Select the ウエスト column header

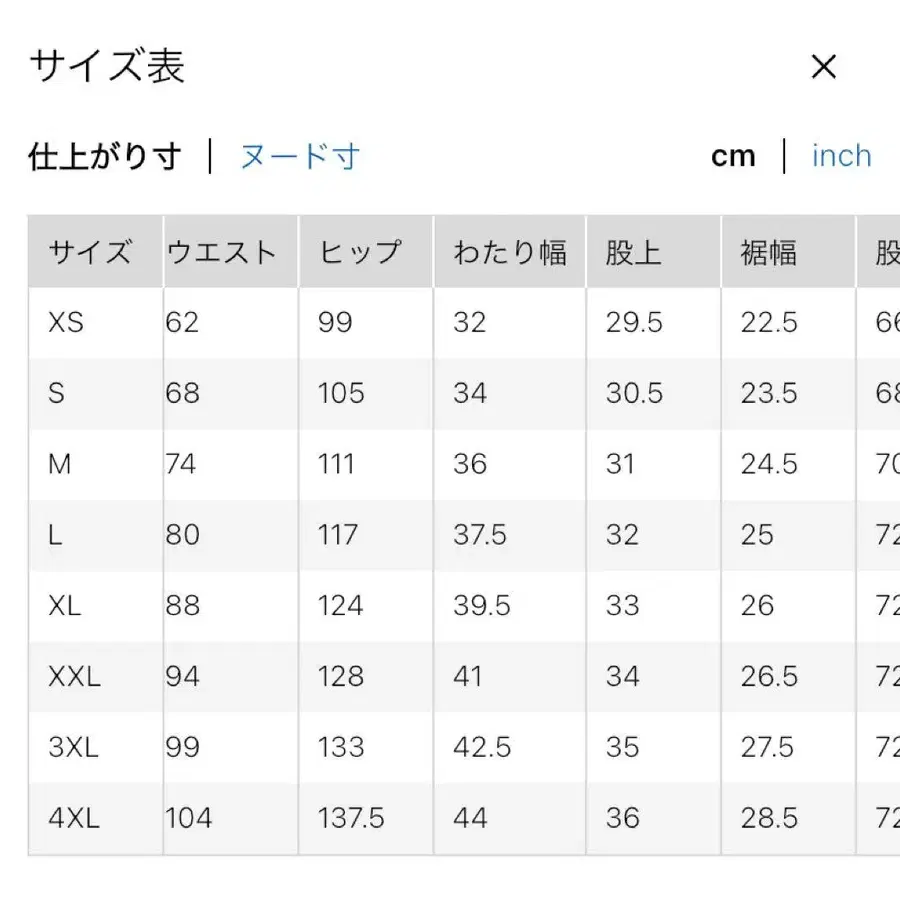click(x=222, y=252)
